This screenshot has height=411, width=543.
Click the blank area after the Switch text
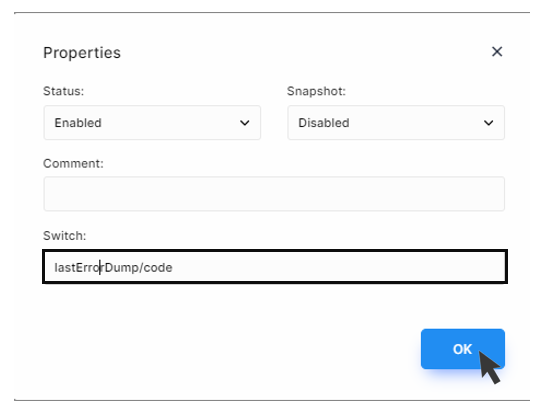coord(338,267)
